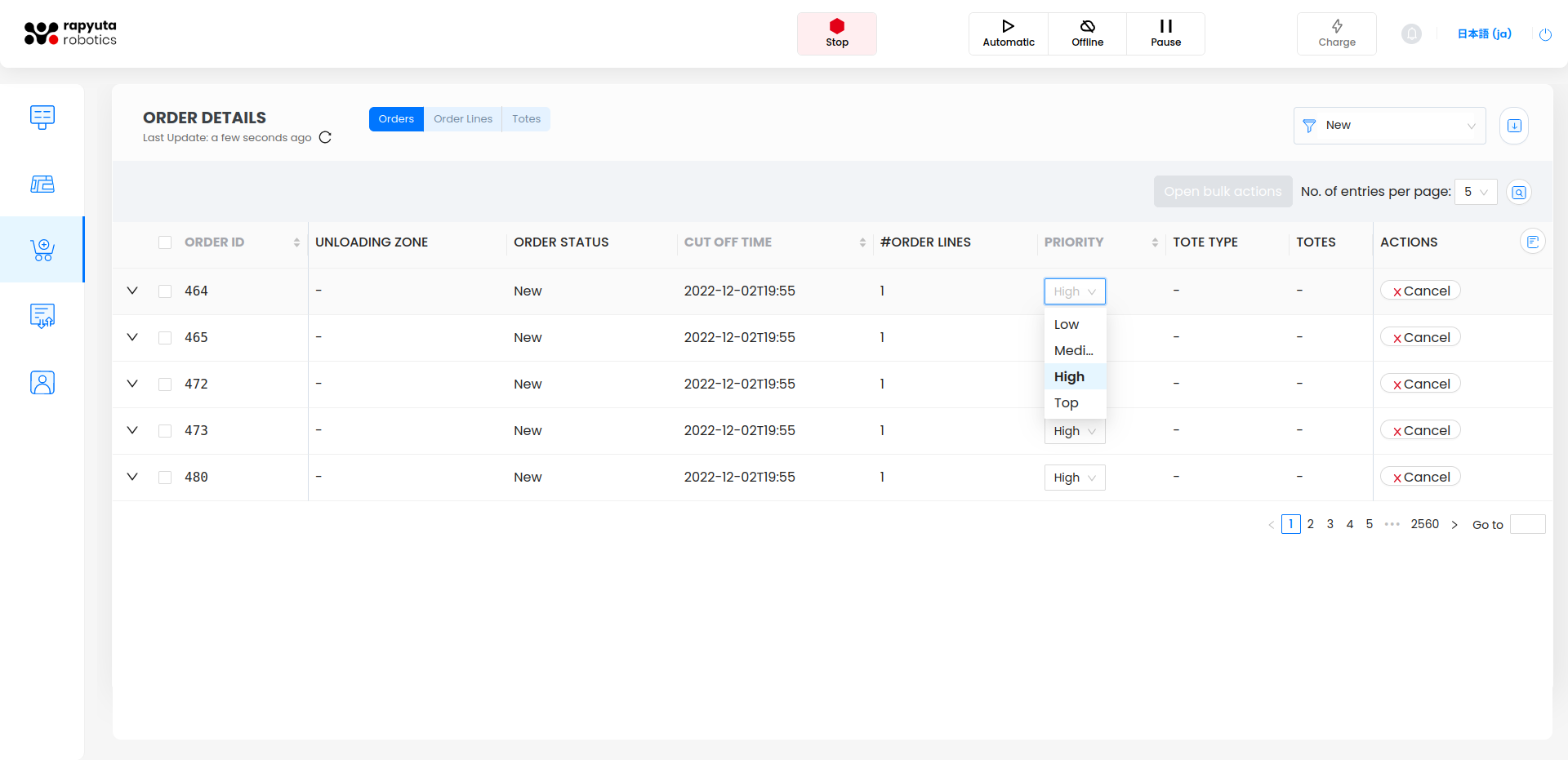1568x760 pixels.
Task: Open the New status filter dropdown
Action: (x=1389, y=126)
